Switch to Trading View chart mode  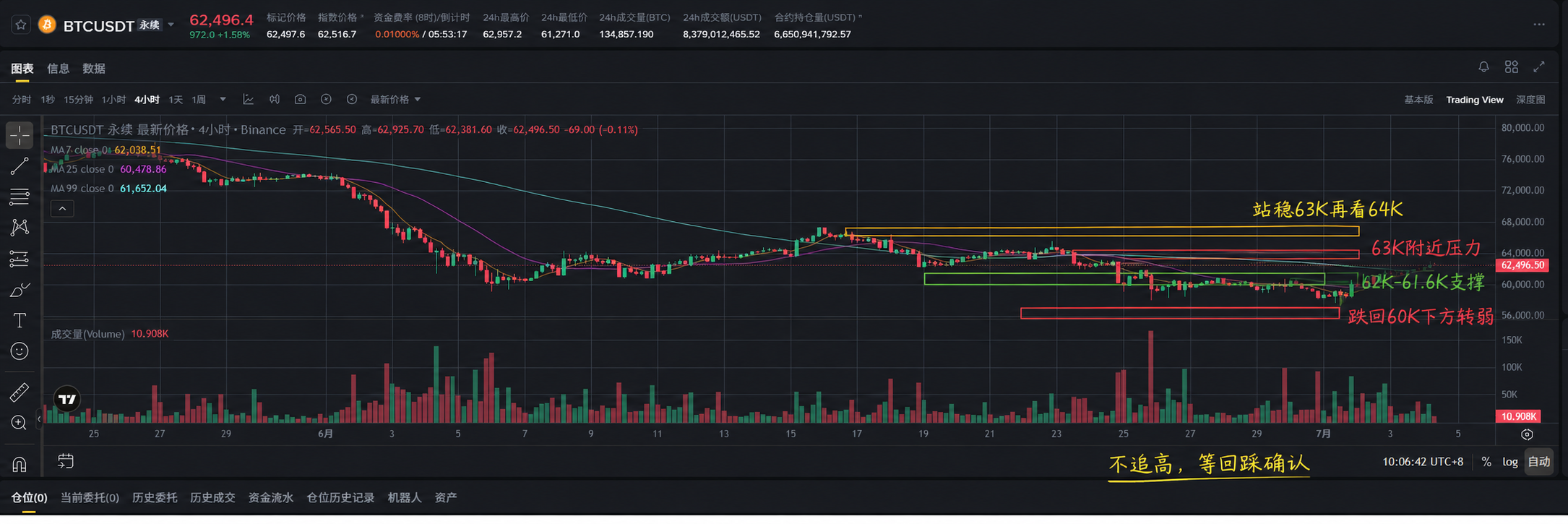click(x=1475, y=100)
